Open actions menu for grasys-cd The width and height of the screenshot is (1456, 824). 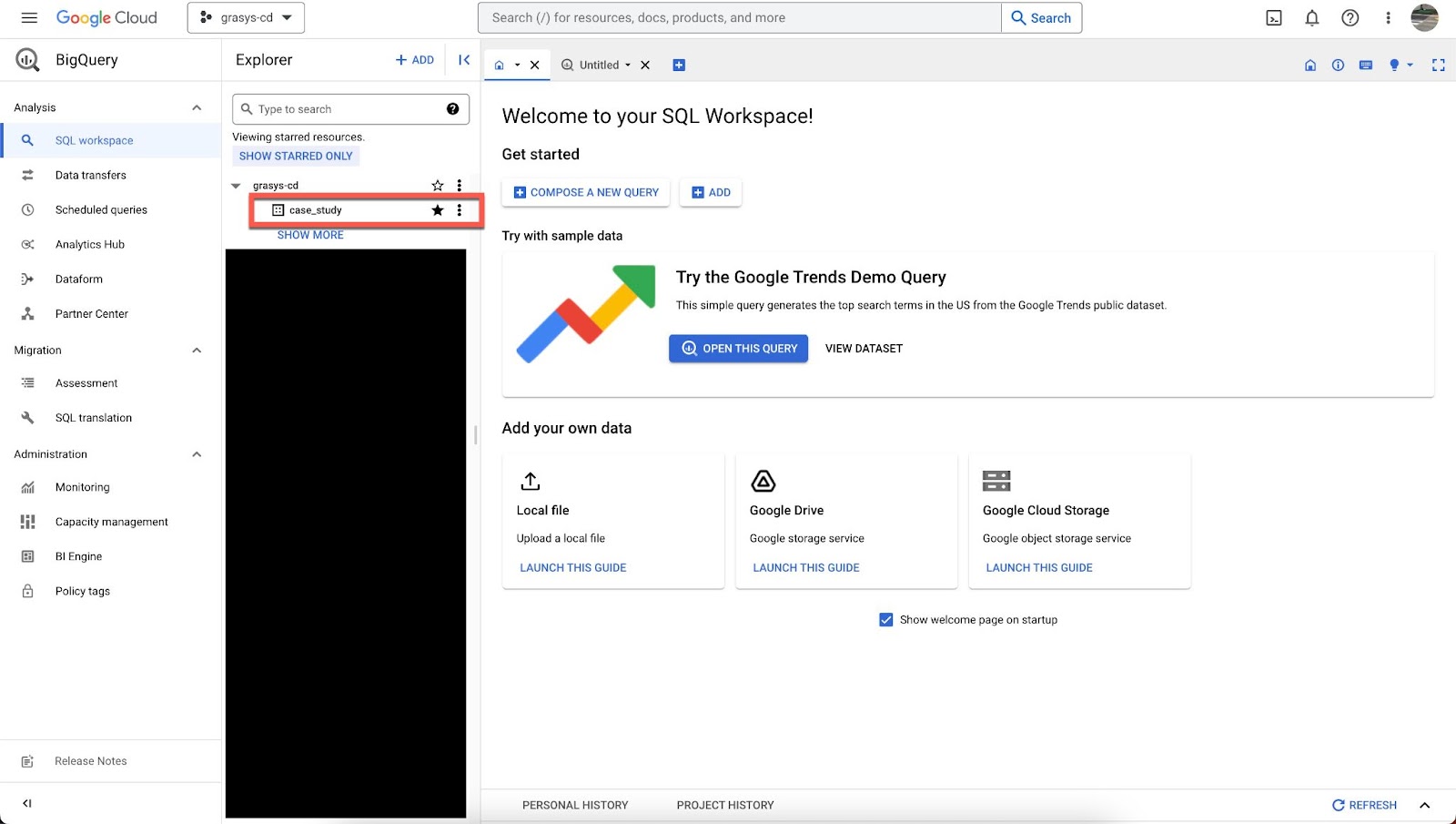coord(460,186)
